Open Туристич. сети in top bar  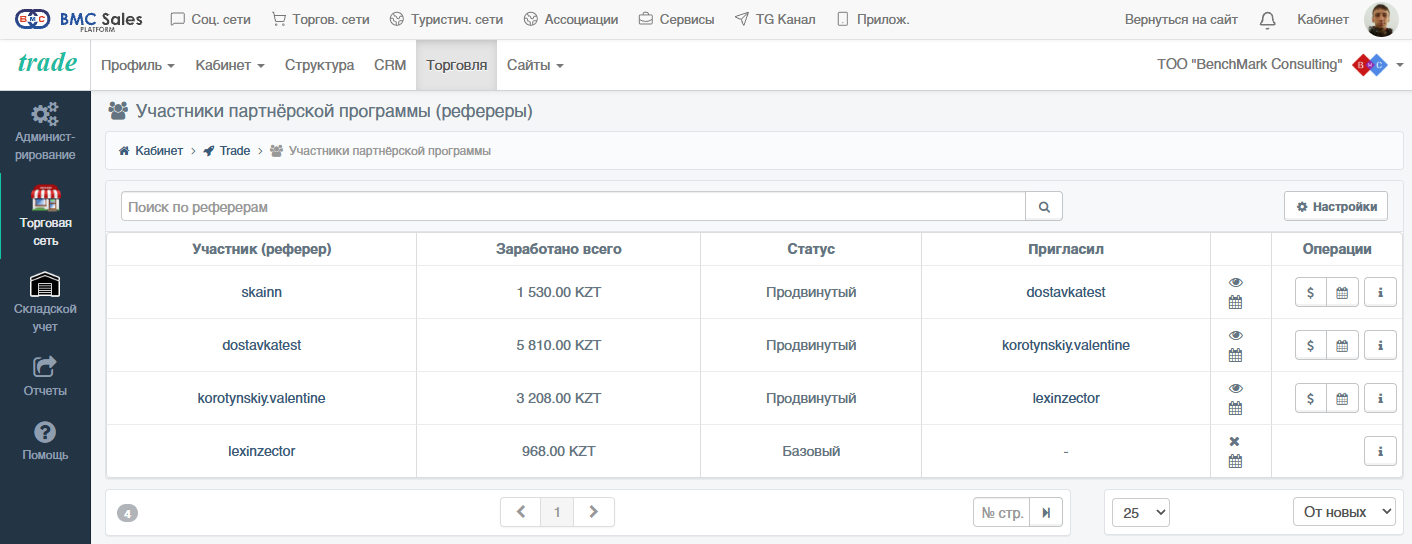(446, 19)
